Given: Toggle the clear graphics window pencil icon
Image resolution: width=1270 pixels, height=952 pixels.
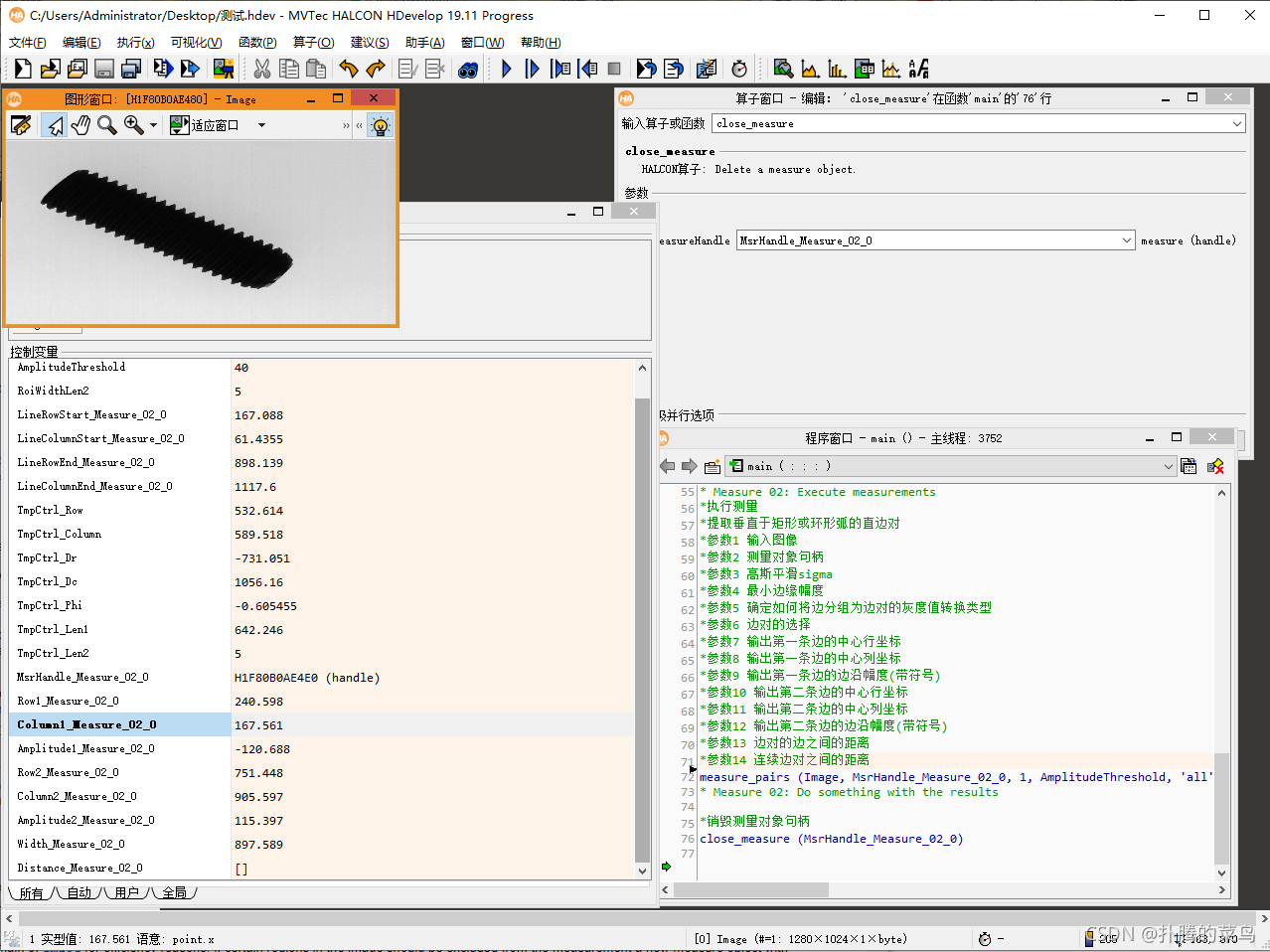Looking at the screenshot, I should click(21, 125).
